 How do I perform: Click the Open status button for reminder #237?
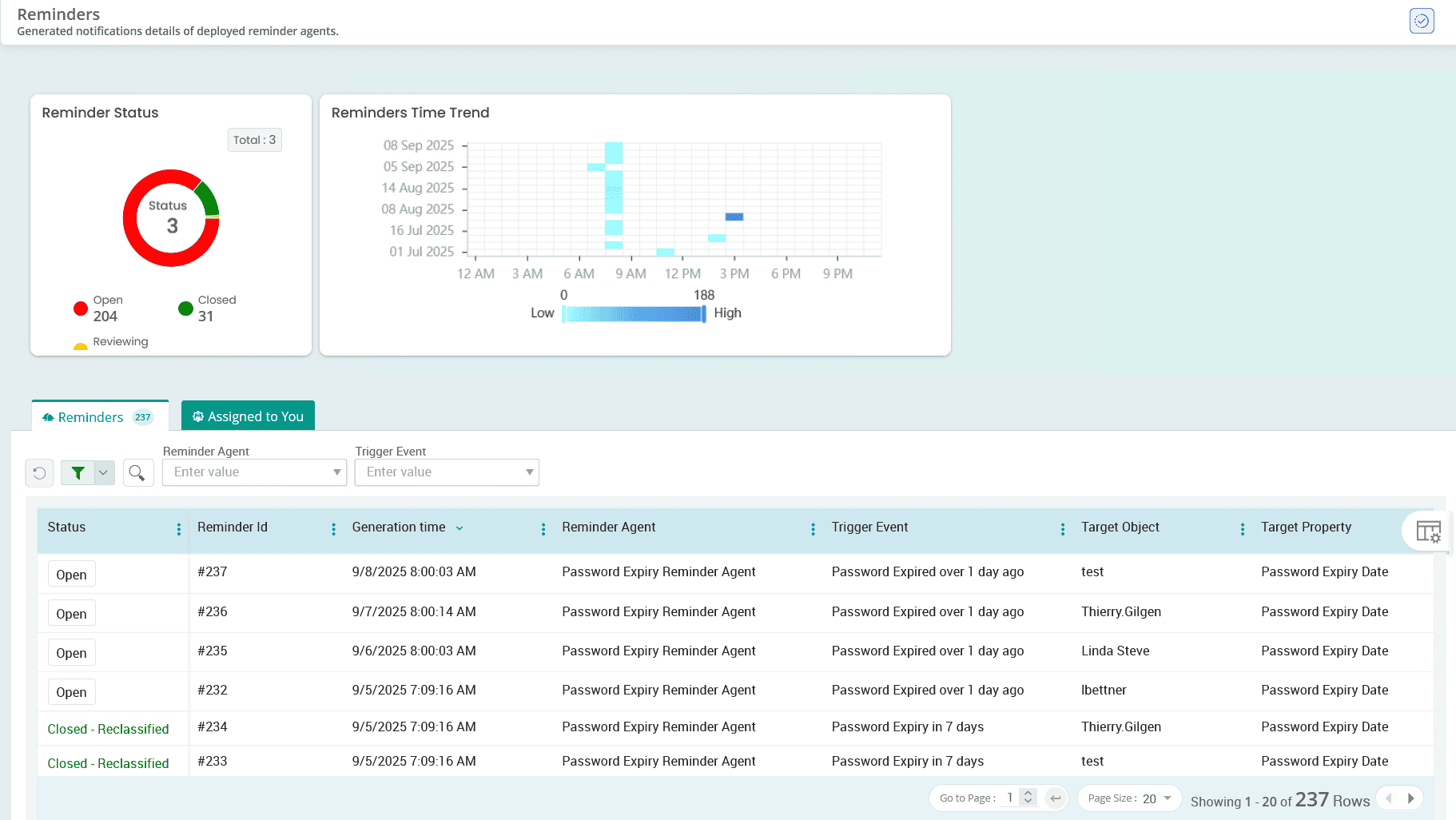click(x=71, y=575)
